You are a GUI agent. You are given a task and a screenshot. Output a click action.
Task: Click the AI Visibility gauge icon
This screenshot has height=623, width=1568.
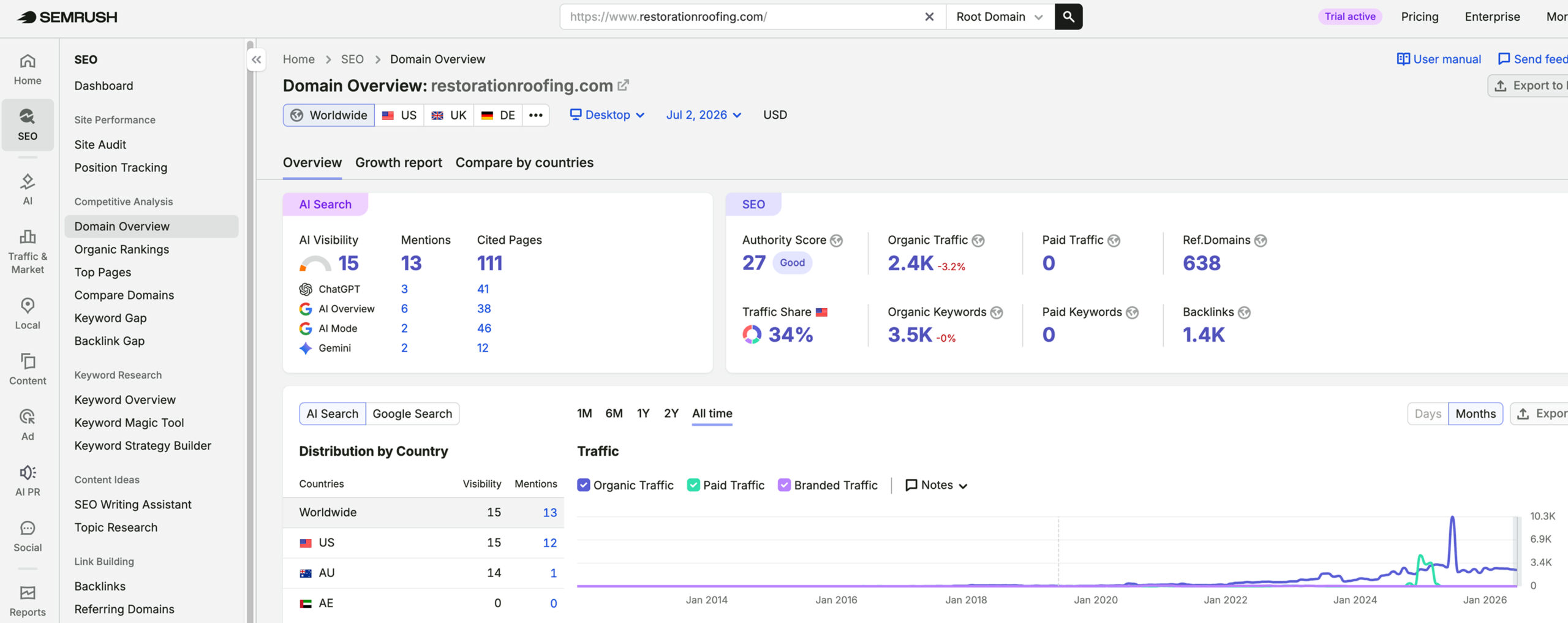pyautogui.click(x=315, y=263)
